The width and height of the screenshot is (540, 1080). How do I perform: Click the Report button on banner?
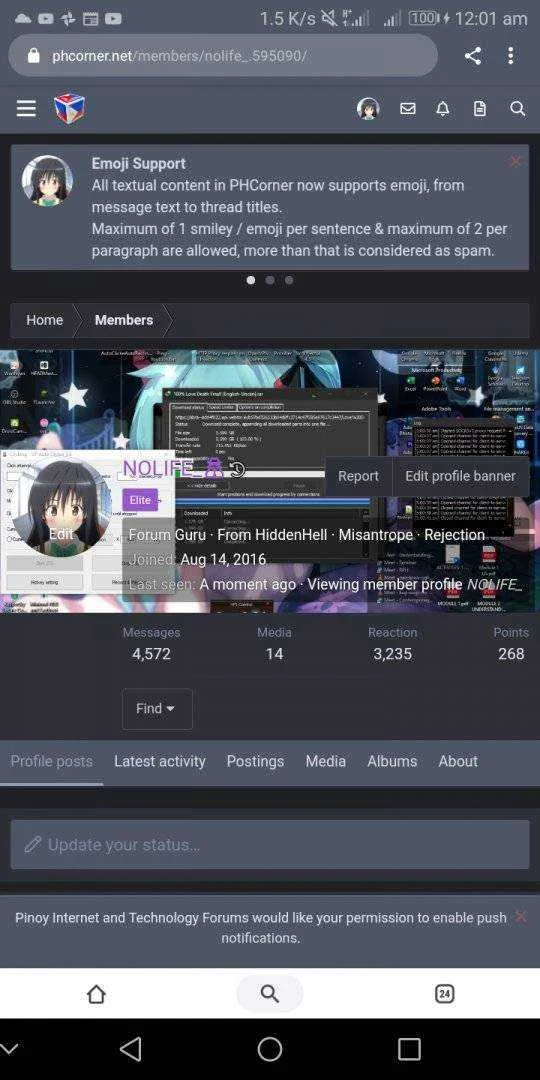coord(358,476)
